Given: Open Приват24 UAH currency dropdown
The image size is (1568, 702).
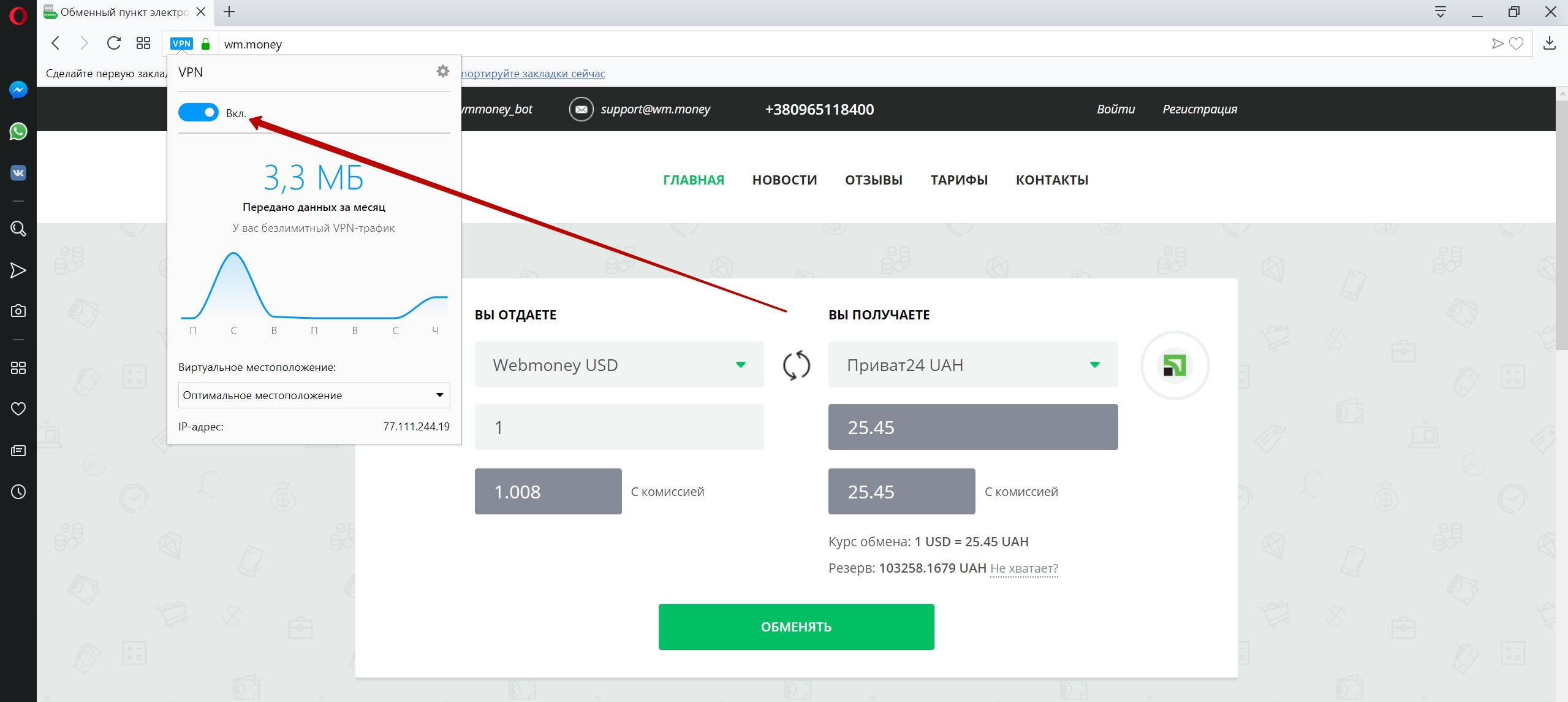Looking at the screenshot, I should tap(973, 365).
